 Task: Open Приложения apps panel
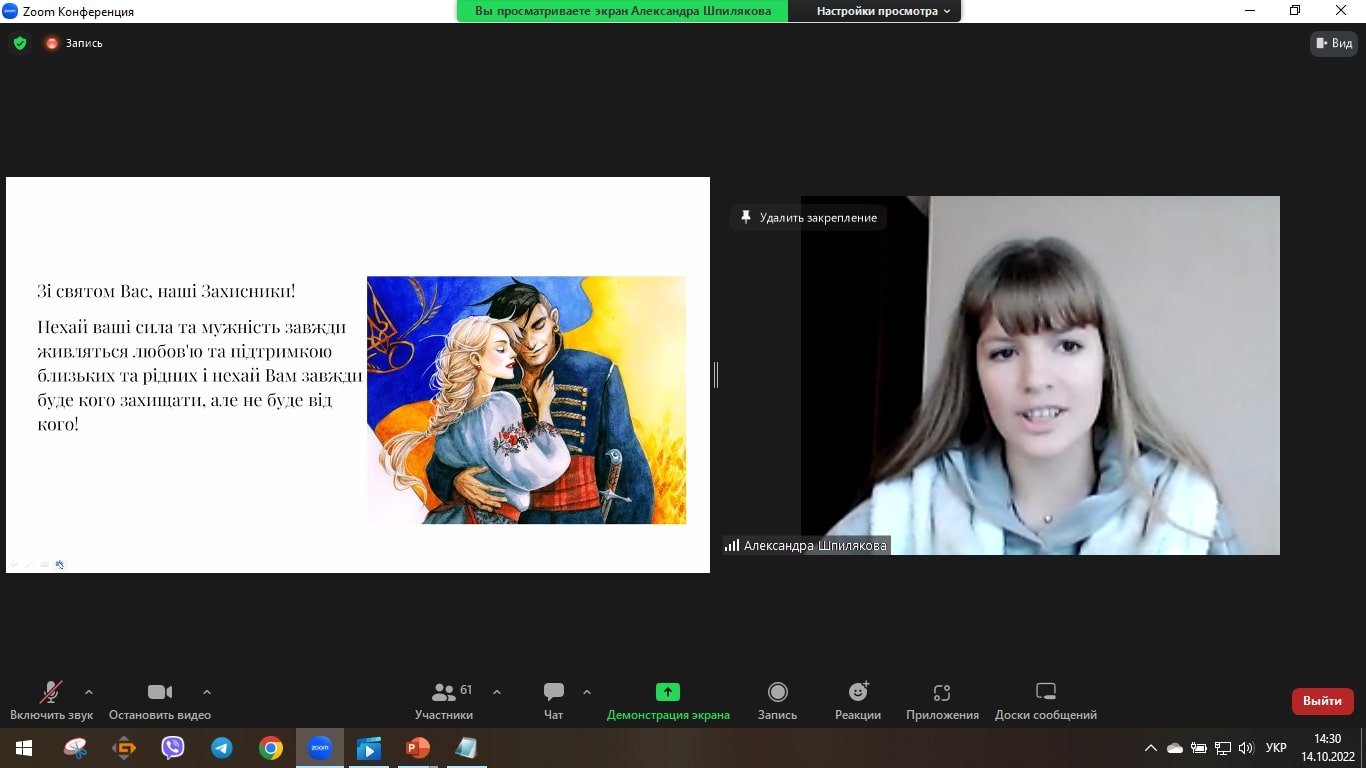click(x=941, y=700)
